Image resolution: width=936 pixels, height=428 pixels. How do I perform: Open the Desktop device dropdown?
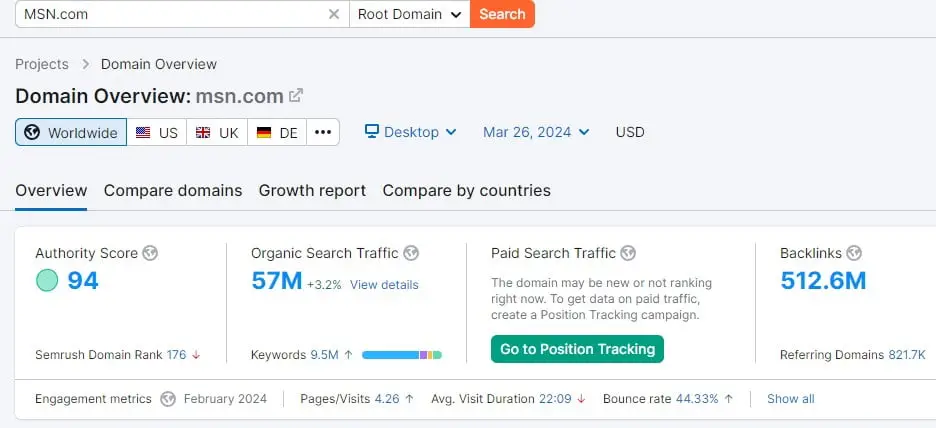point(411,132)
